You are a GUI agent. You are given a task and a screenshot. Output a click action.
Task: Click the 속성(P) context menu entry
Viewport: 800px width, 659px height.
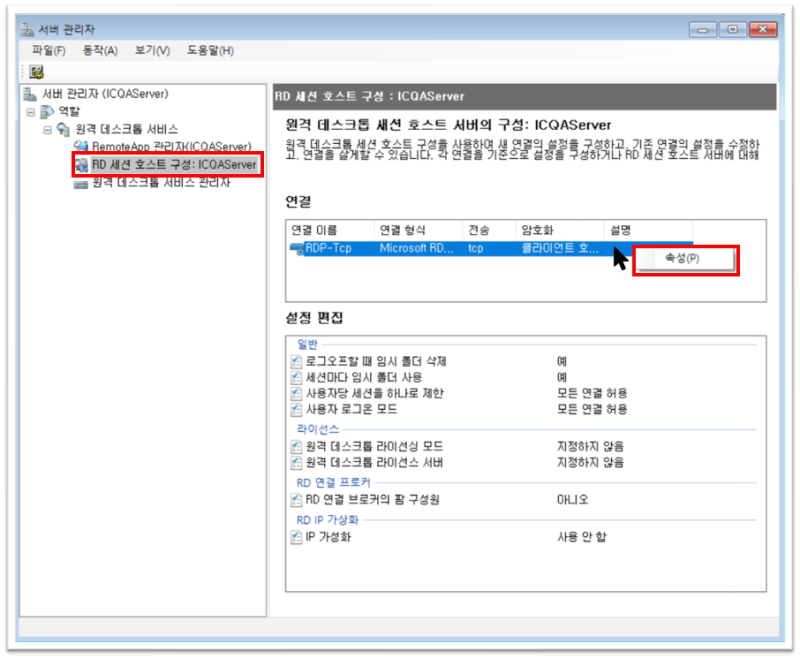pyautogui.click(x=682, y=259)
